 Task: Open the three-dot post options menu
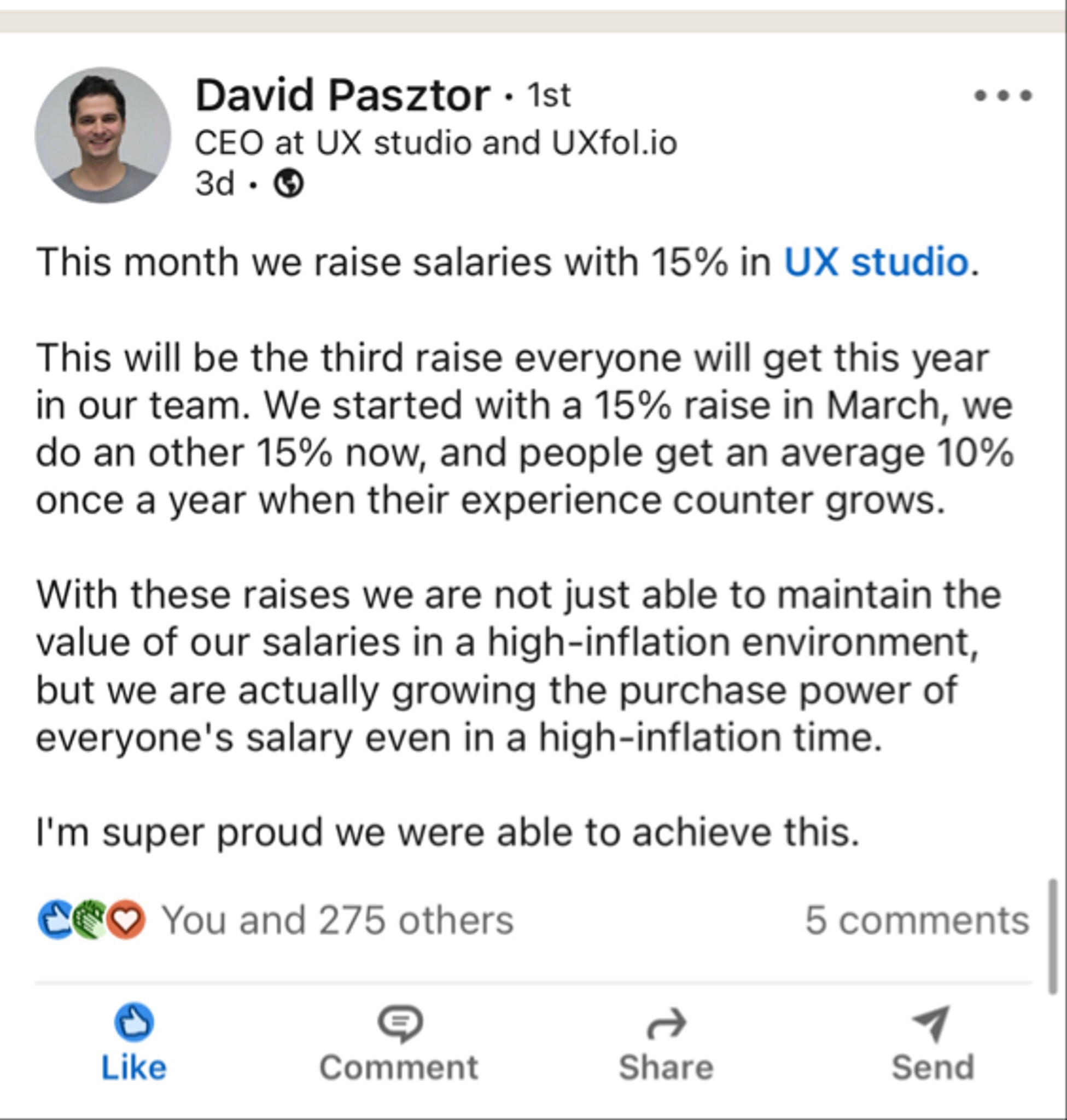pyautogui.click(x=1002, y=95)
